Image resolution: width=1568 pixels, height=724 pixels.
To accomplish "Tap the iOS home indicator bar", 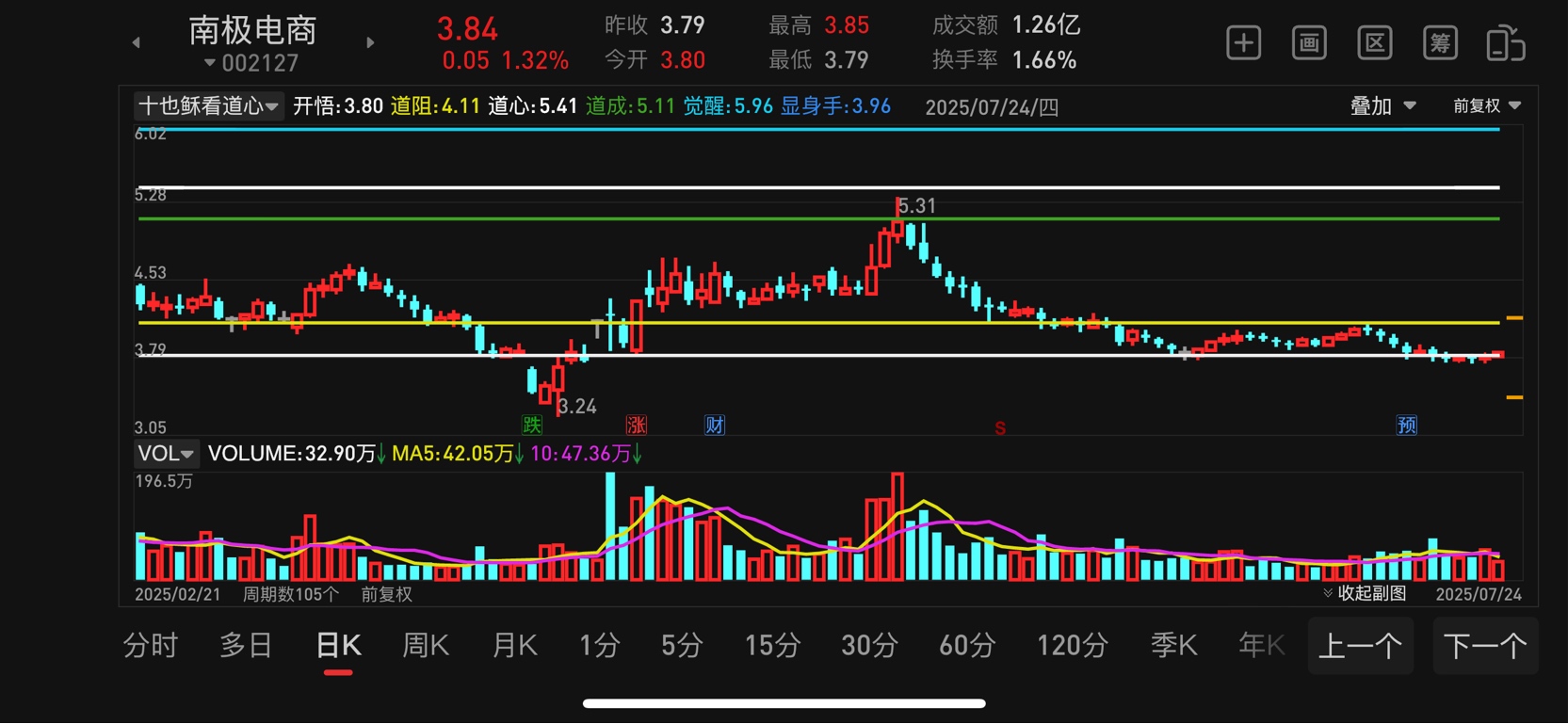I will tap(784, 703).
